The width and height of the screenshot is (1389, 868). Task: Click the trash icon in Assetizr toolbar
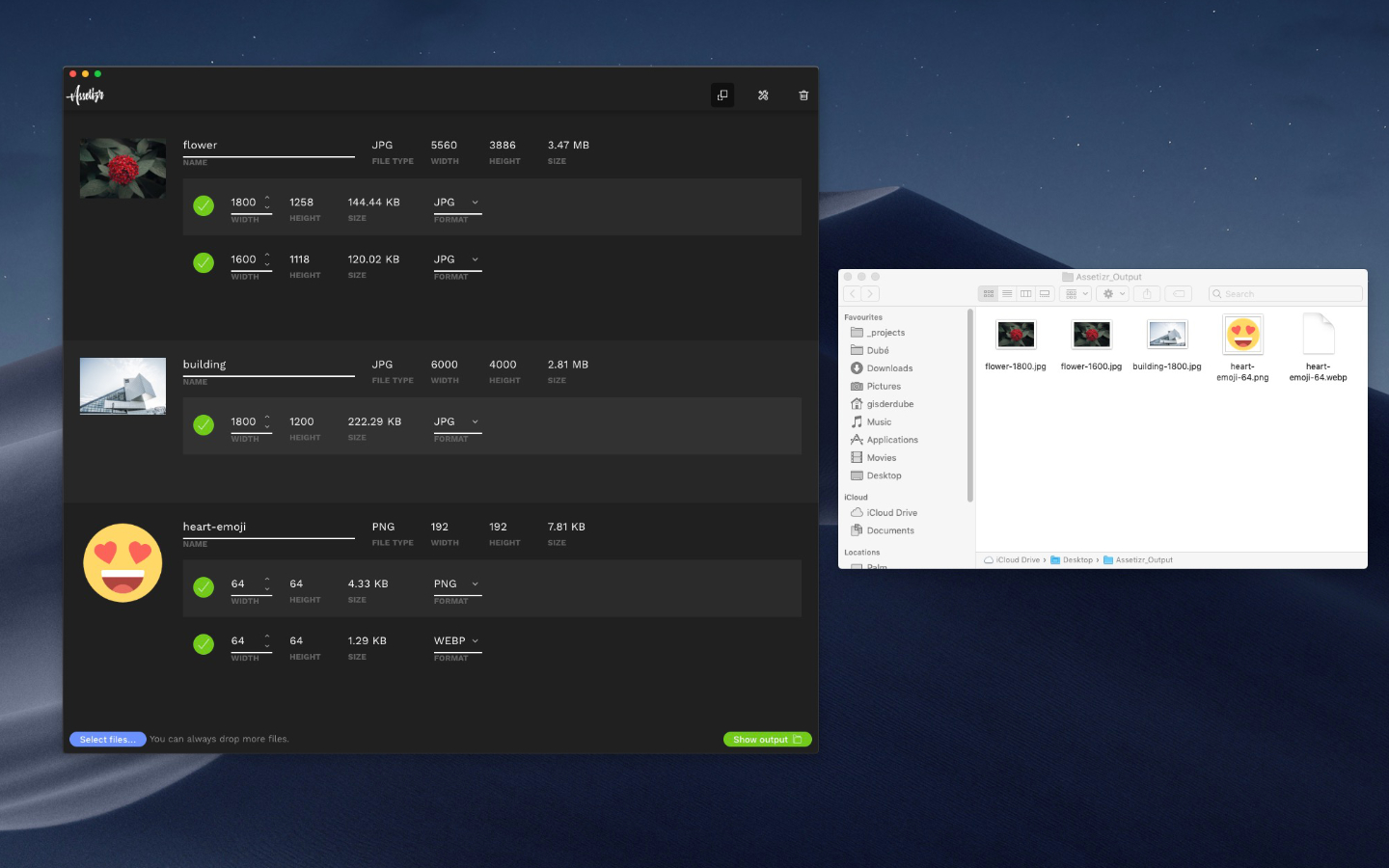(x=803, y=95)
